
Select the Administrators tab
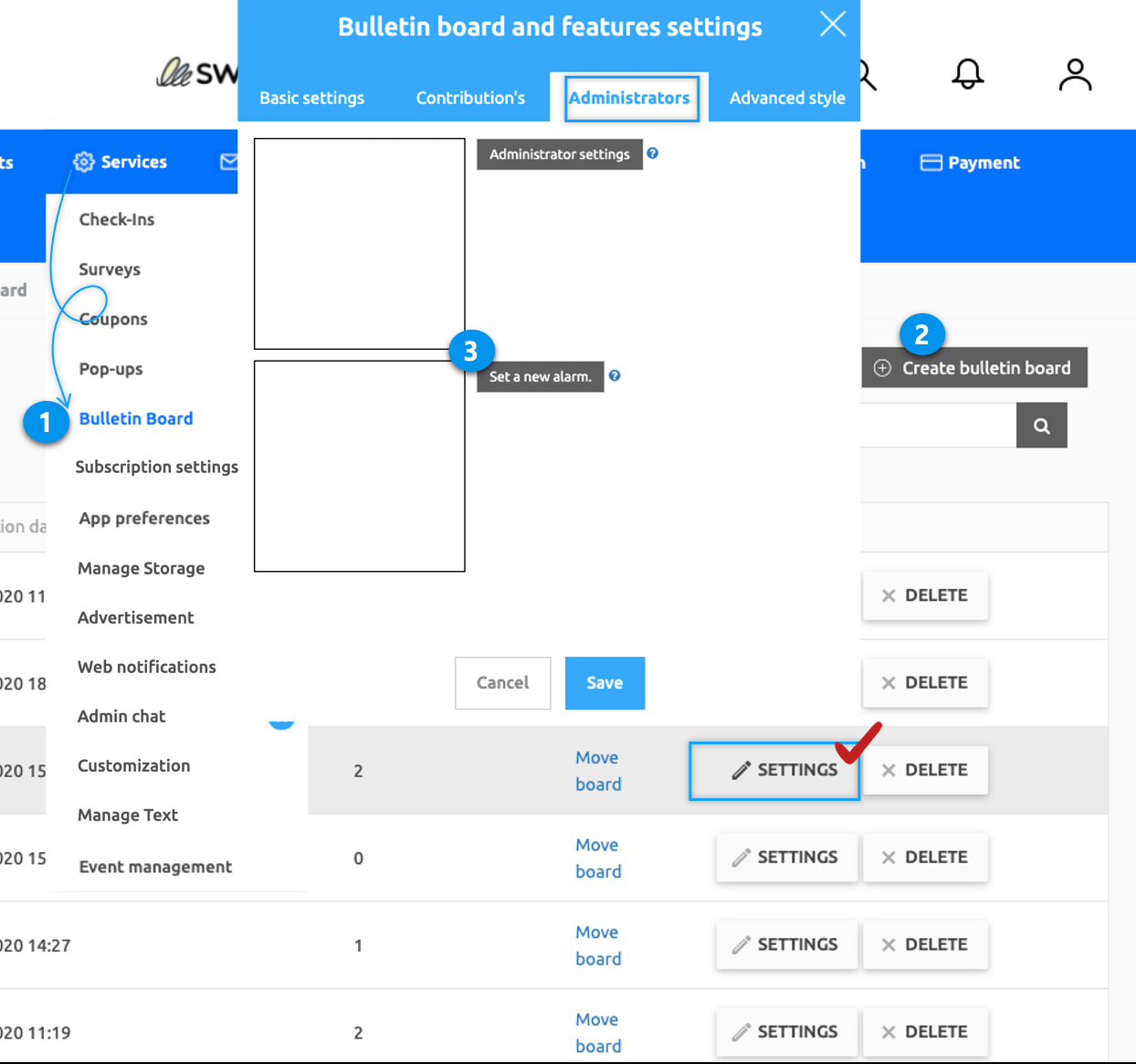click(x=629, y=98)
